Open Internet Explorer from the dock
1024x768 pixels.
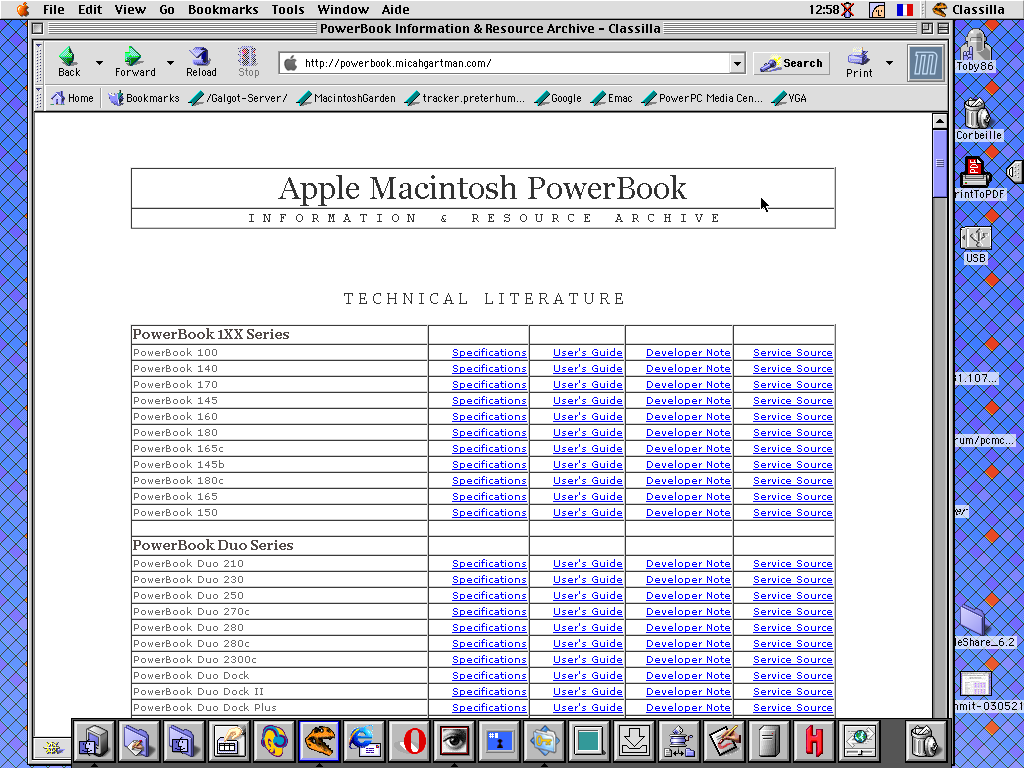coord(364,741)
